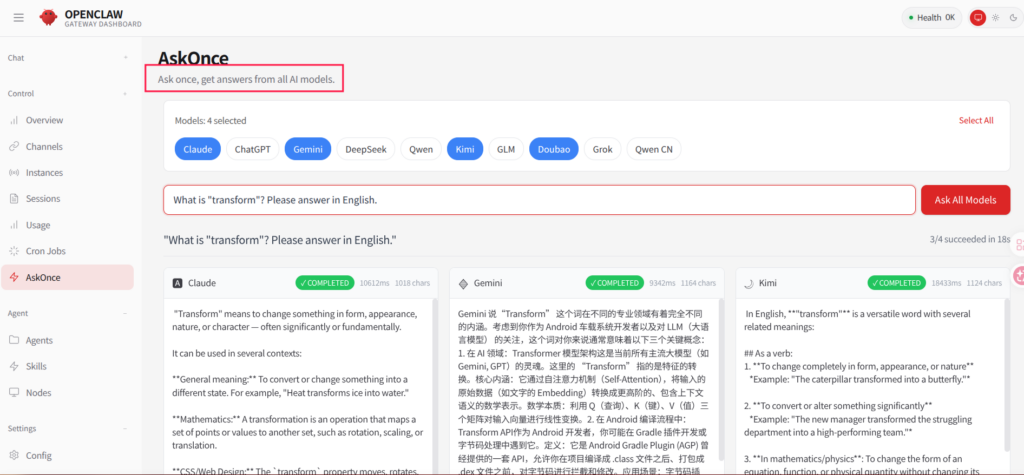Click the Kimi COMPLETED status badge
The image size is (1024, 475).
tap(897, 283)
